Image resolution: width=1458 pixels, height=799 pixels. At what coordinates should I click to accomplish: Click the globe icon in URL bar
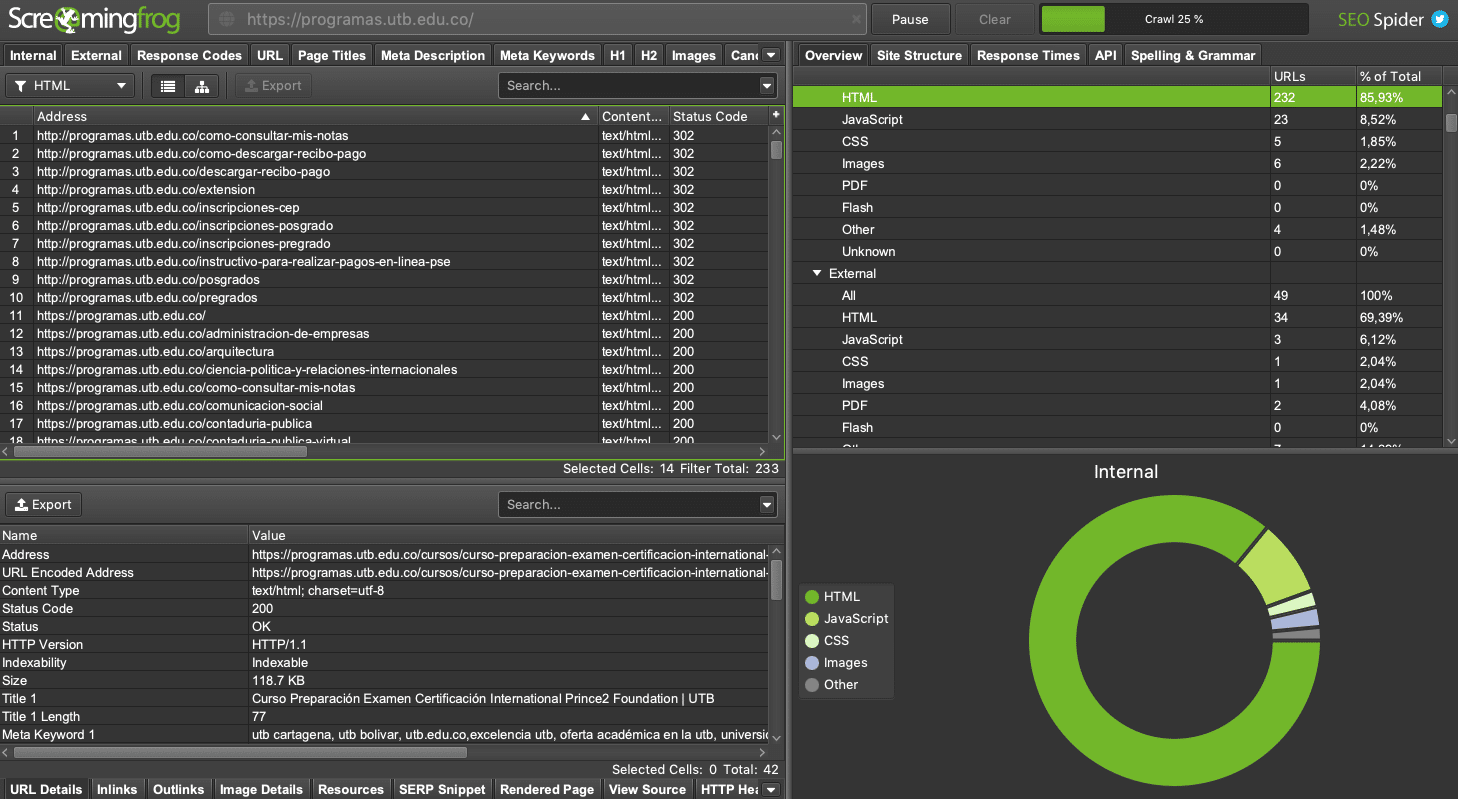click(227, 19)
